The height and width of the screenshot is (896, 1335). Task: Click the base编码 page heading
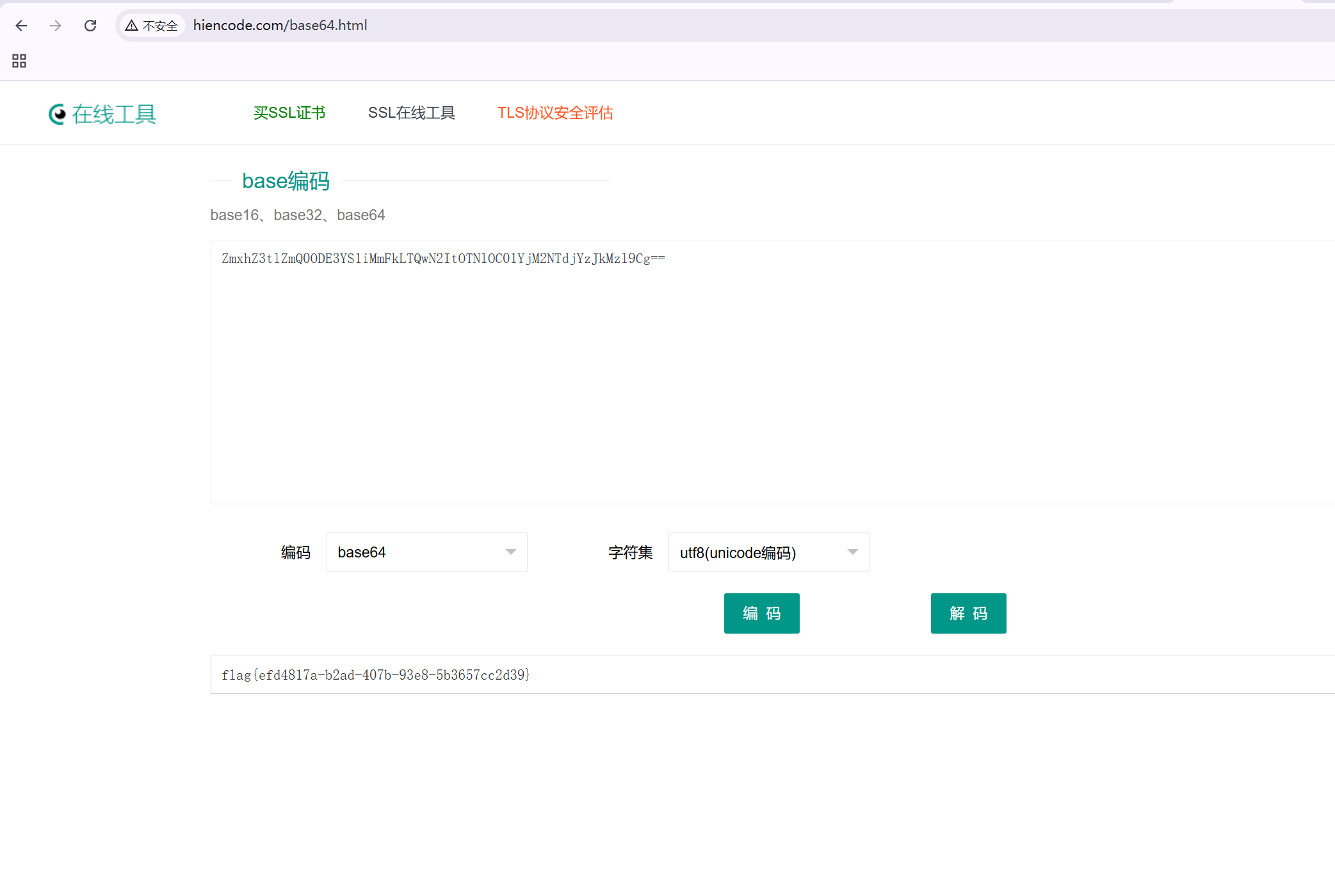tap(286, 181)
